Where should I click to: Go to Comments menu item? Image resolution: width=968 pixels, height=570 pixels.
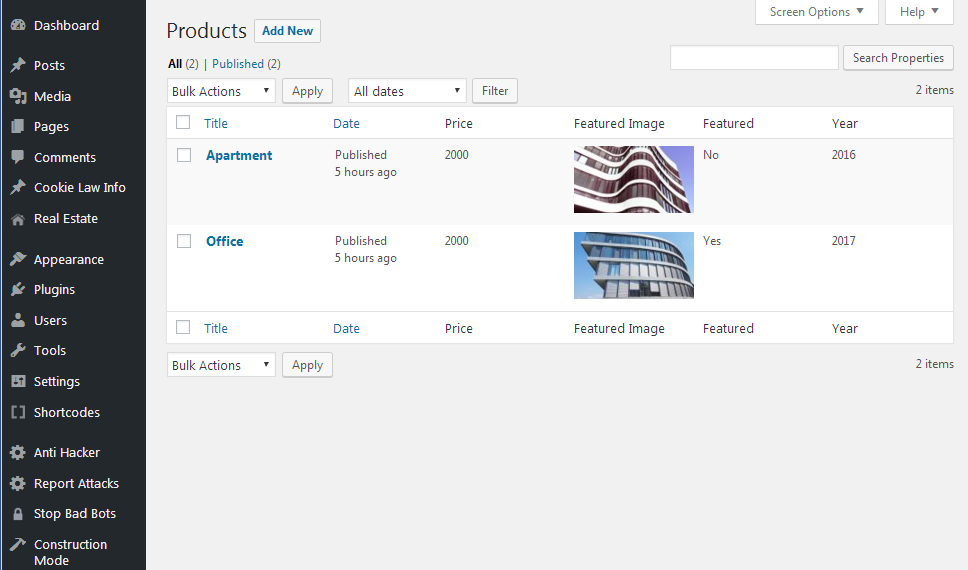(x=65, y=157)
